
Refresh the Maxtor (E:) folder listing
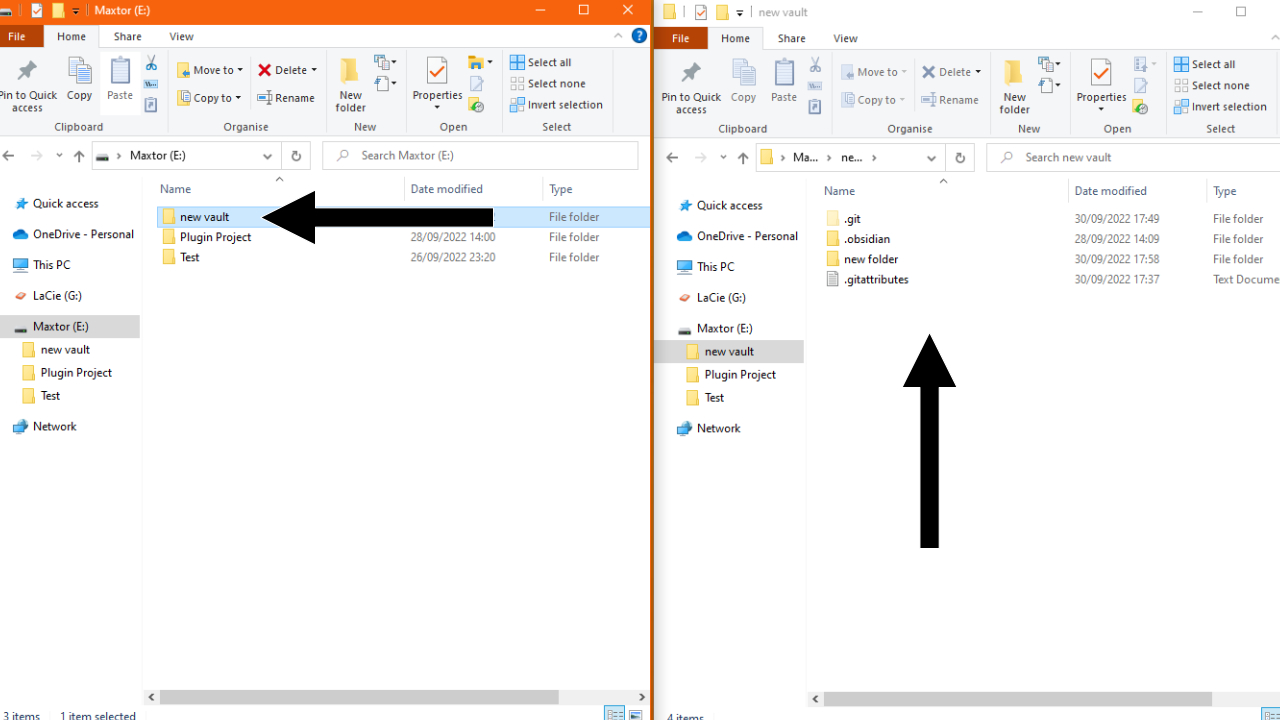tap(295, 156)
